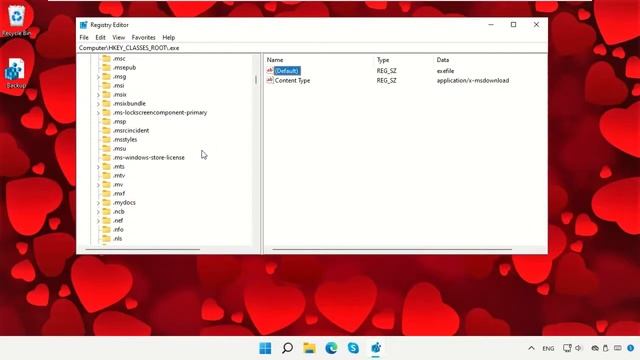Click the .nfo folder icon
640x360 pixels.
click(107, 229)
